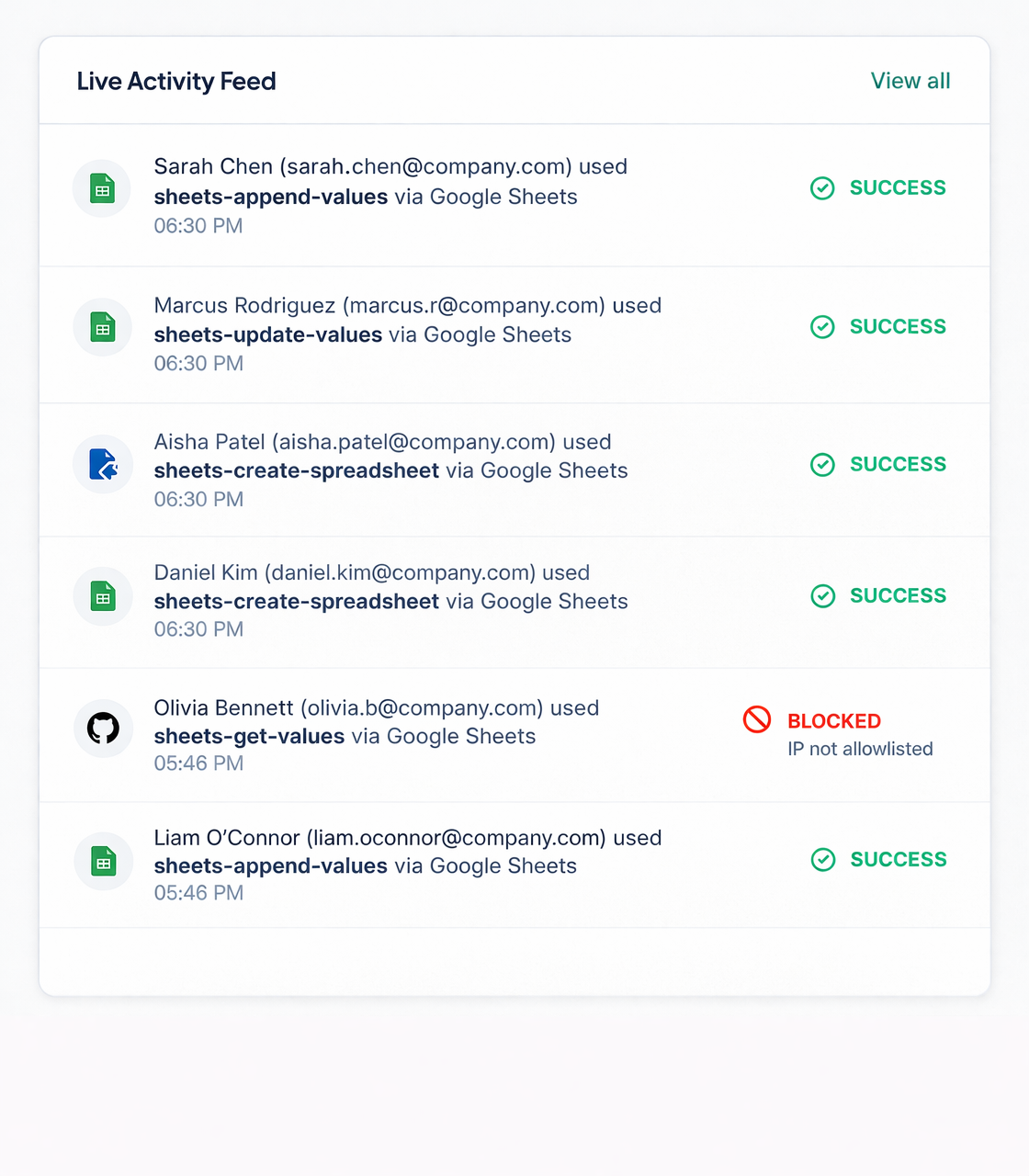
Task: Click the SUCCESS status label on Marcus Rodriguez's row
Action: tap(898, 326)
